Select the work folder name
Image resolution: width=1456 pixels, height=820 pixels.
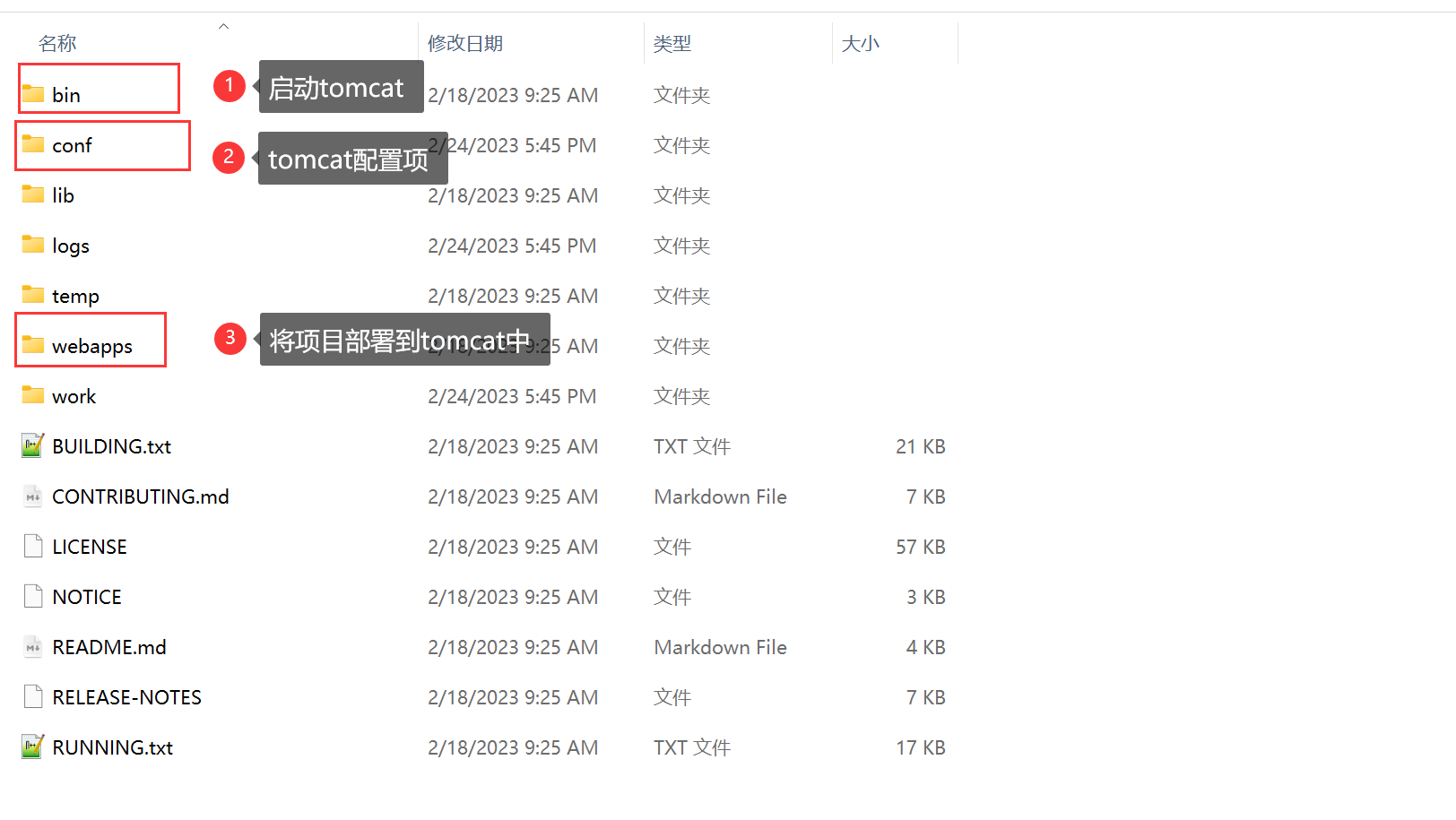click(x=74, y=396)
